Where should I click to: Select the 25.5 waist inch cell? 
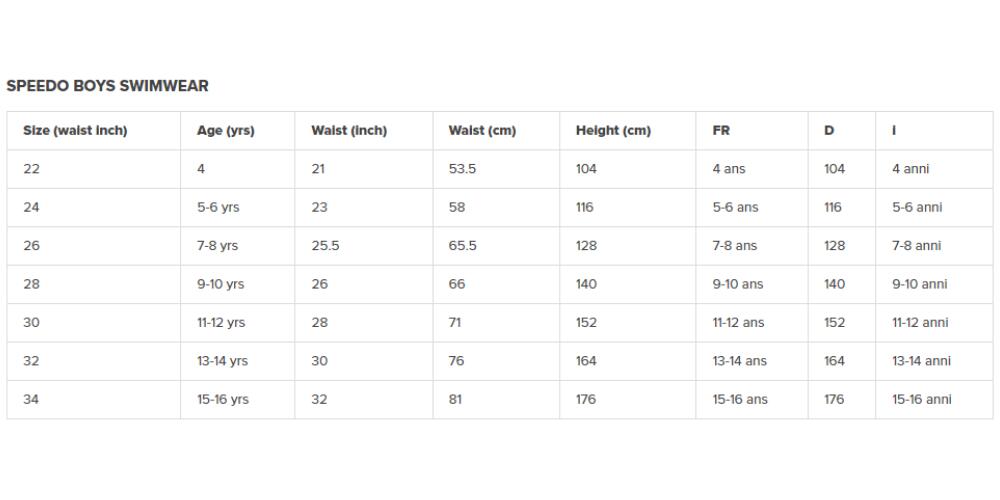pyautogui.click(x=325, y=246)
